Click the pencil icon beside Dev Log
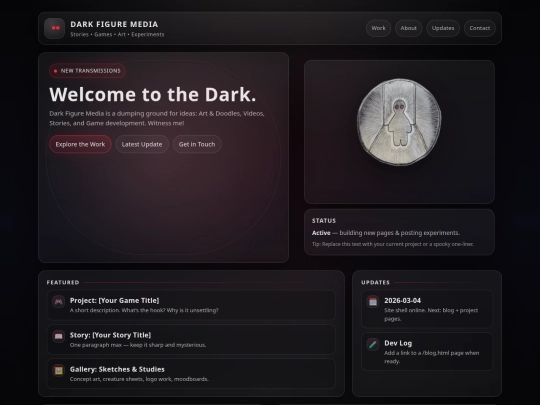 [373, 344]
